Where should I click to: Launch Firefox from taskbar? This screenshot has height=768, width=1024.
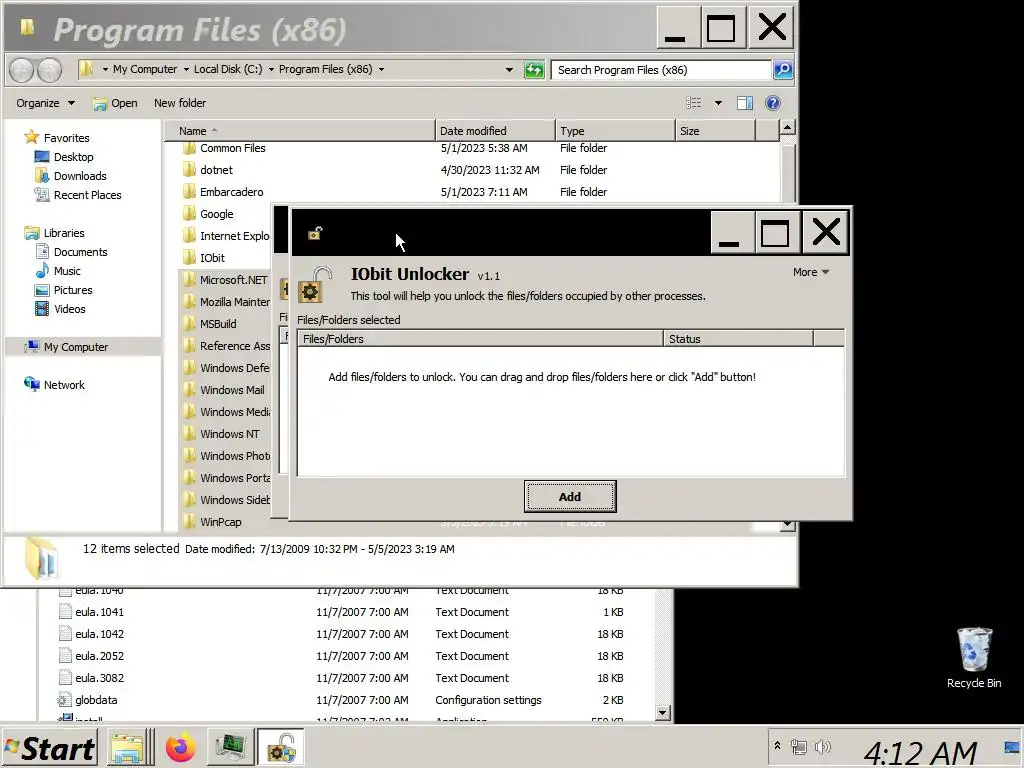tap(180, 748)
